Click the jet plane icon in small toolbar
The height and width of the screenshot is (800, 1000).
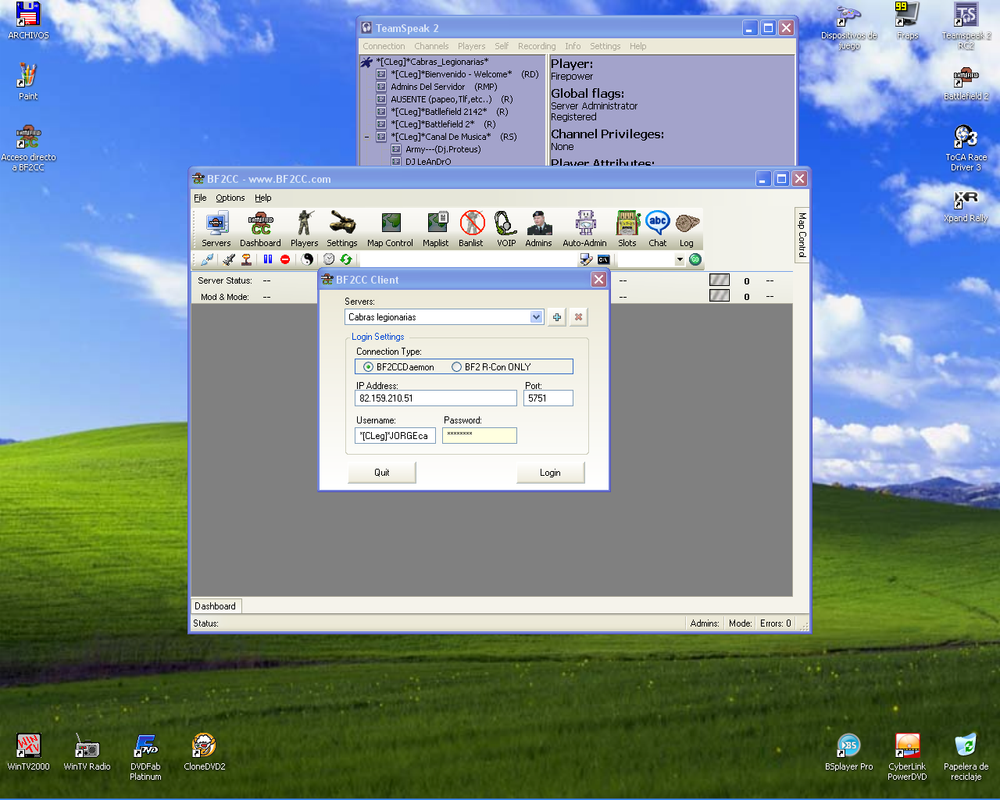(x=228, y=260)
